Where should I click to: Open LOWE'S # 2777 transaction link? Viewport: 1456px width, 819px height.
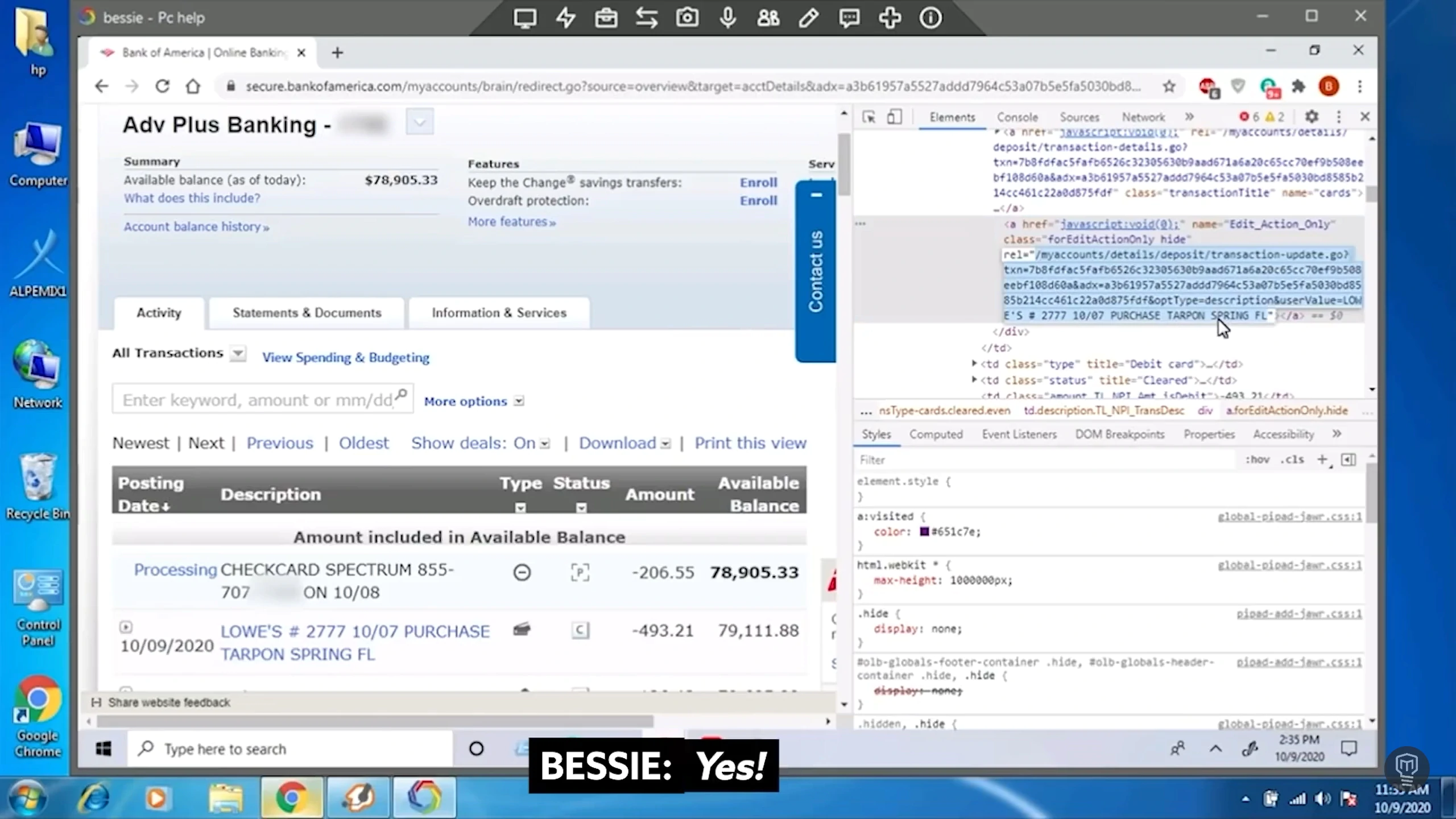[355, 643]
